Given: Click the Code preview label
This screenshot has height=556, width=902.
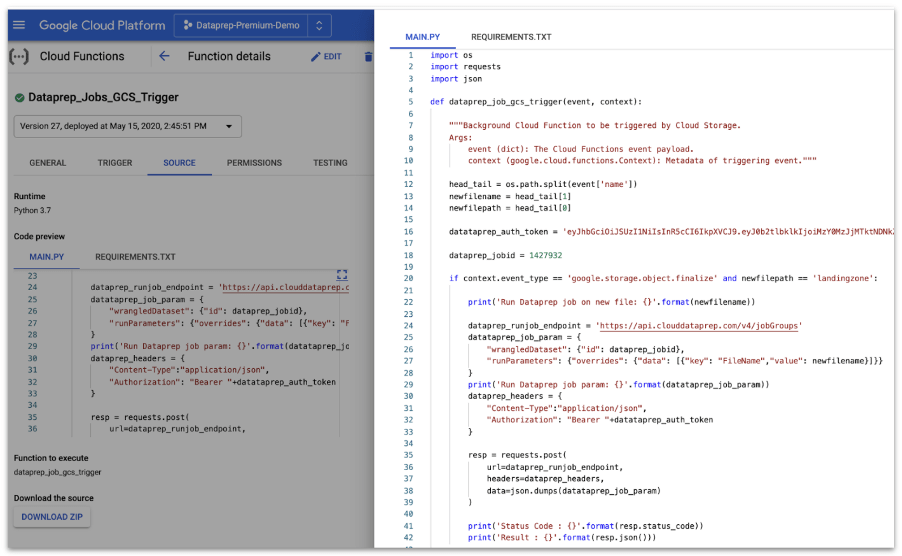Looking at the screenshot, I should pos(39,236).
